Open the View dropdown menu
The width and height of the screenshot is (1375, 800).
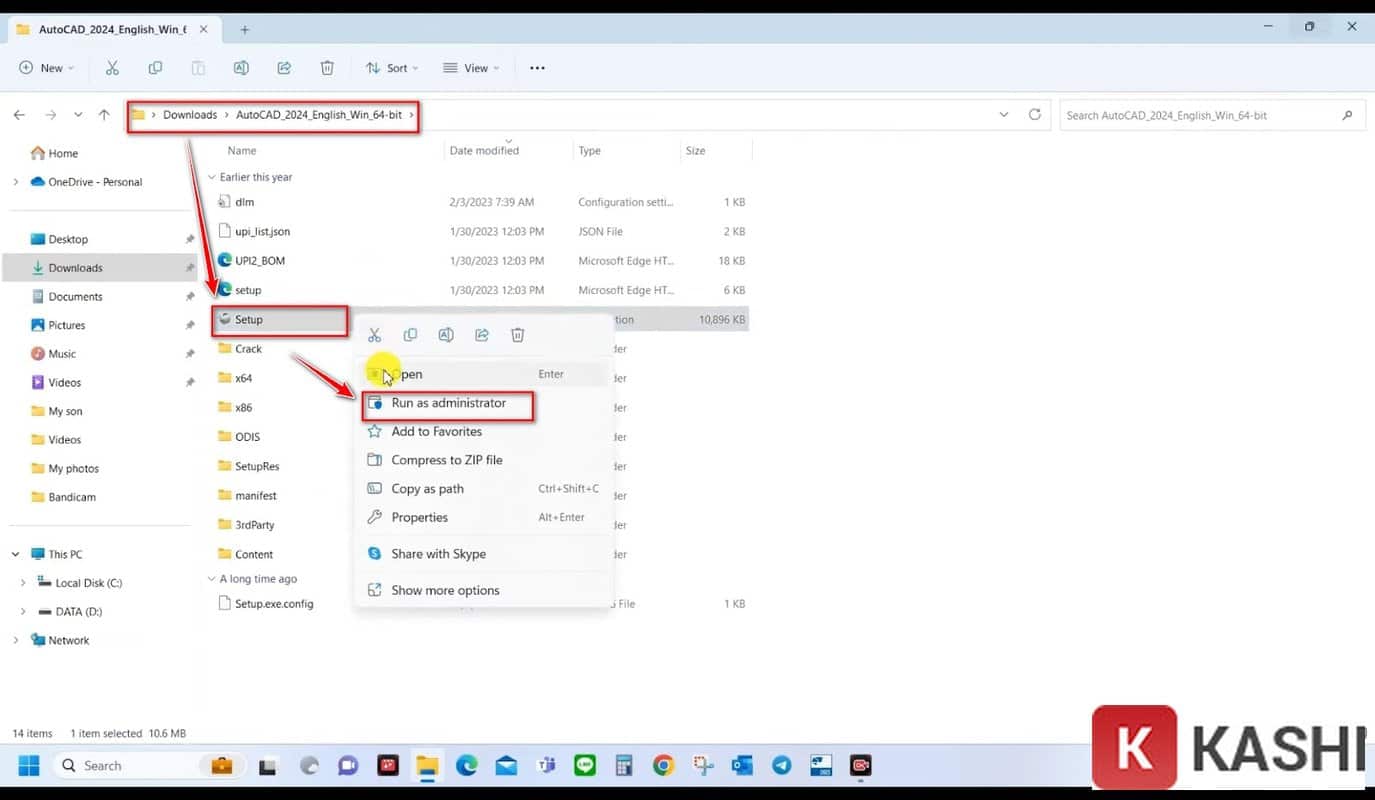pyautogui.click(x=471, y=68)
